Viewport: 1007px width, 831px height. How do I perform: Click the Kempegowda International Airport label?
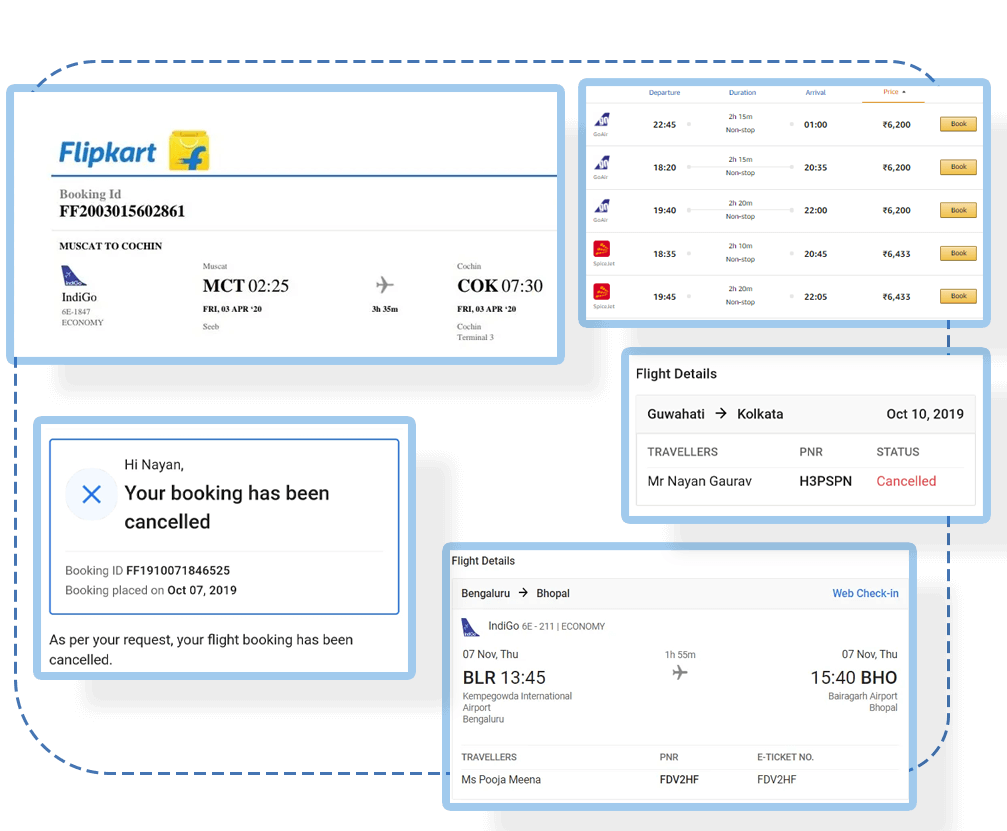tap(517, 702)
